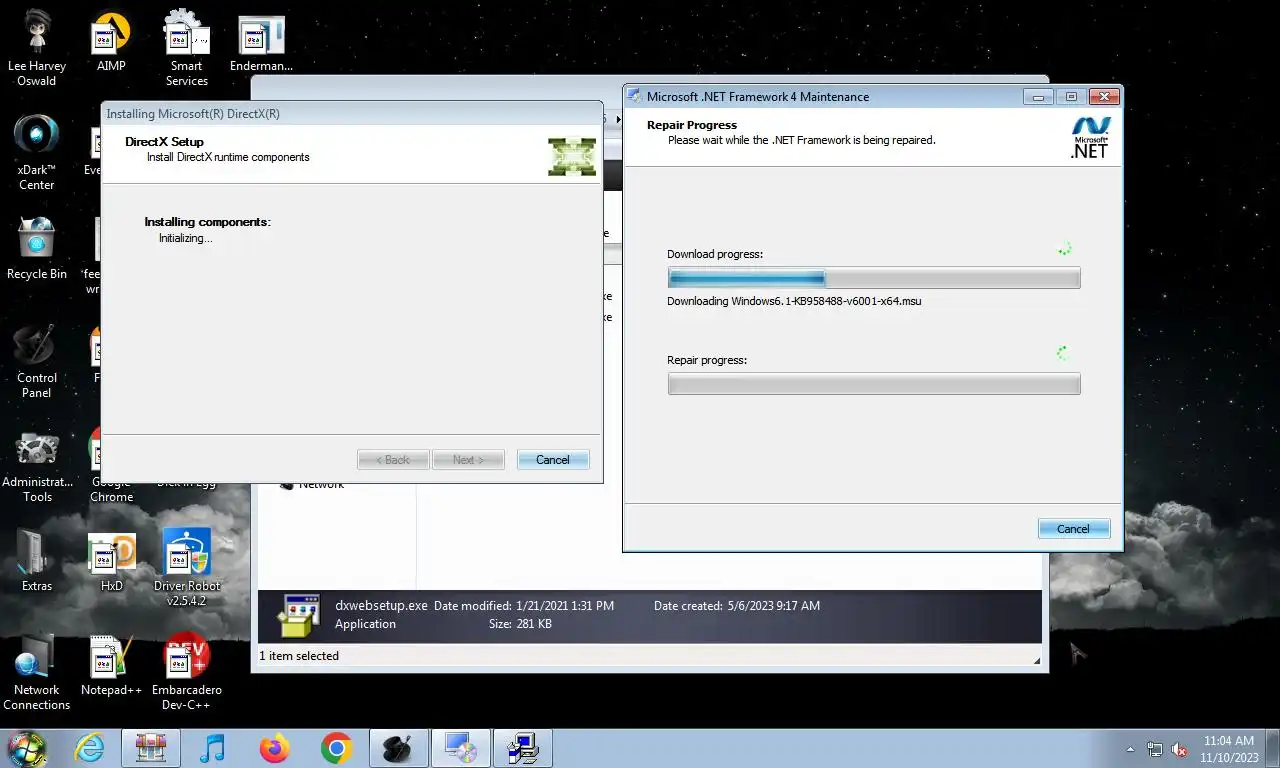
Task: Select the Extras desktop icon
Action: pyautogui.click(x=37, y=560)
